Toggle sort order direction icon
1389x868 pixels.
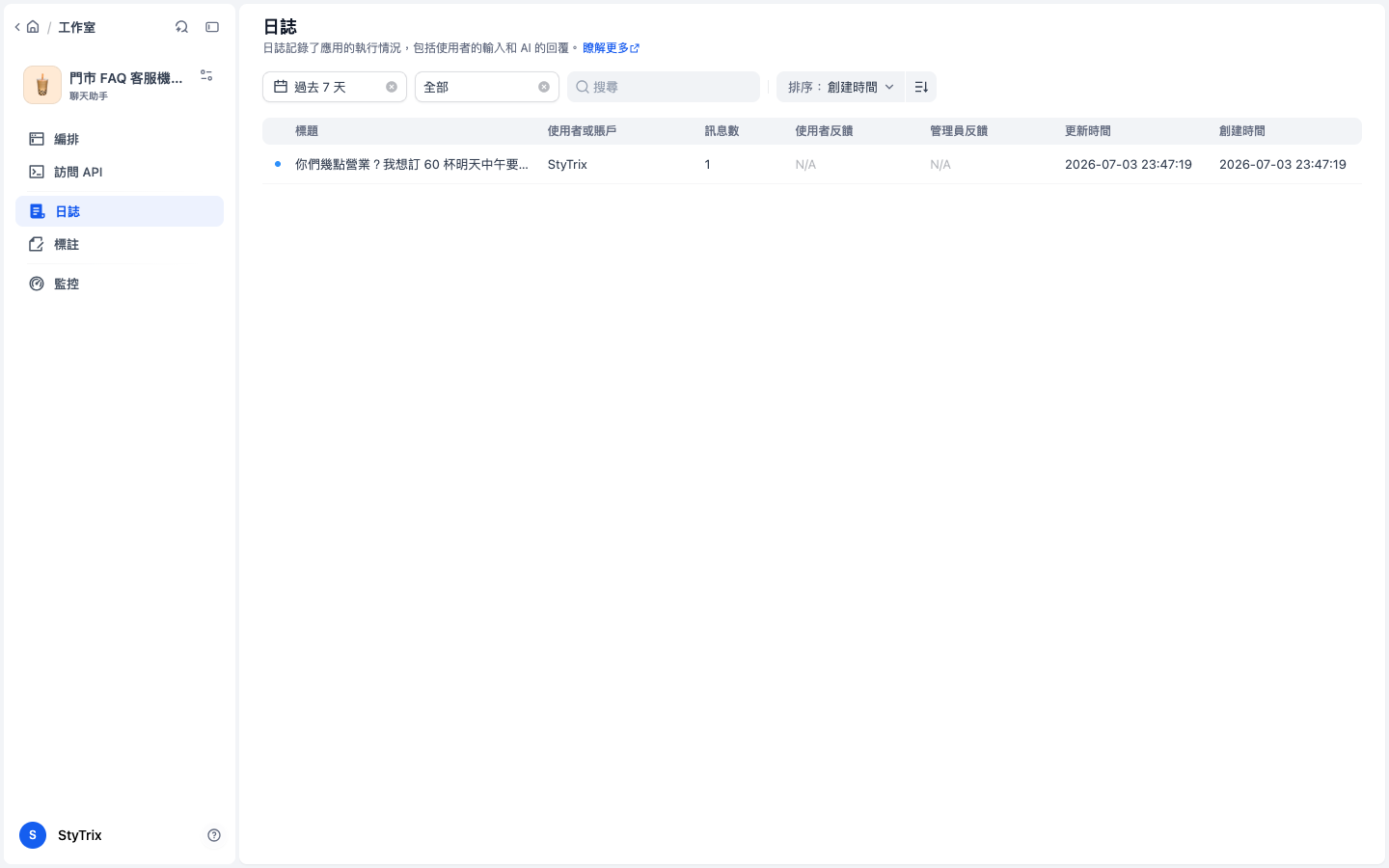click(x=921, y=87)
